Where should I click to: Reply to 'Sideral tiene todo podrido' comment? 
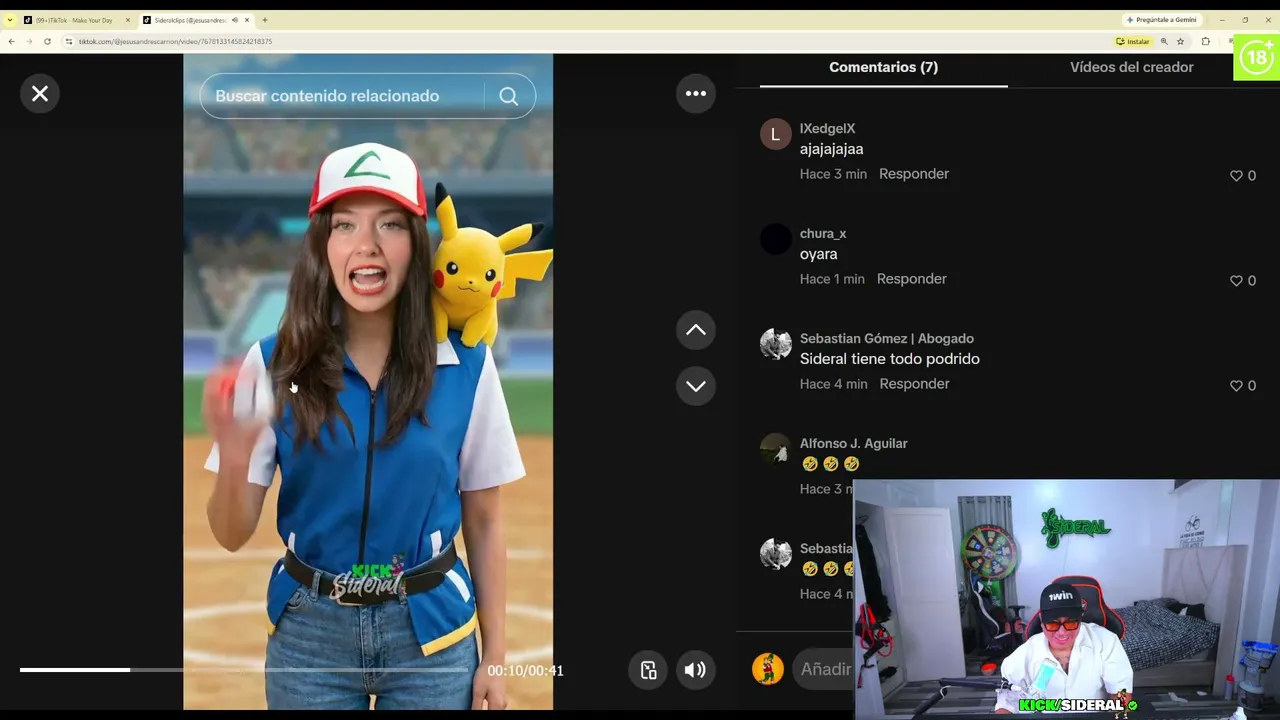(914, 384)
